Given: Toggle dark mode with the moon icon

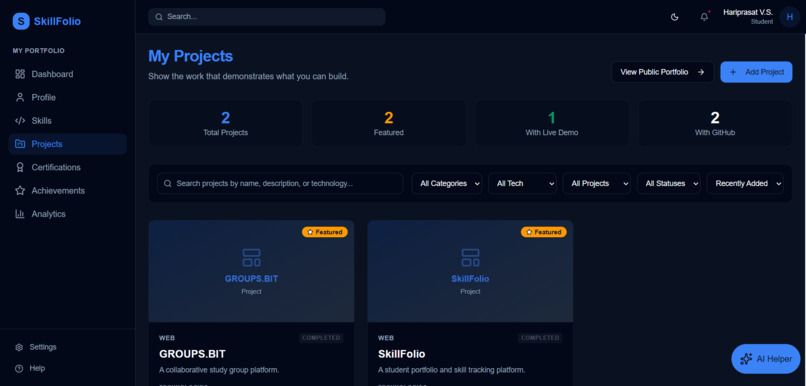Looking at the screenshot, I should click(x=675, y=17).
